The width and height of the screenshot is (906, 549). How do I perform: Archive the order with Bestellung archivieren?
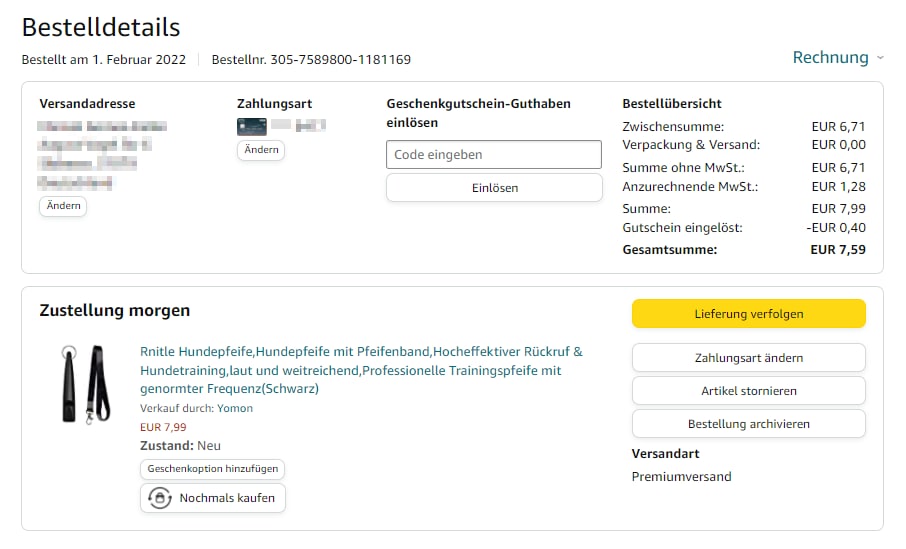point(748,424)
